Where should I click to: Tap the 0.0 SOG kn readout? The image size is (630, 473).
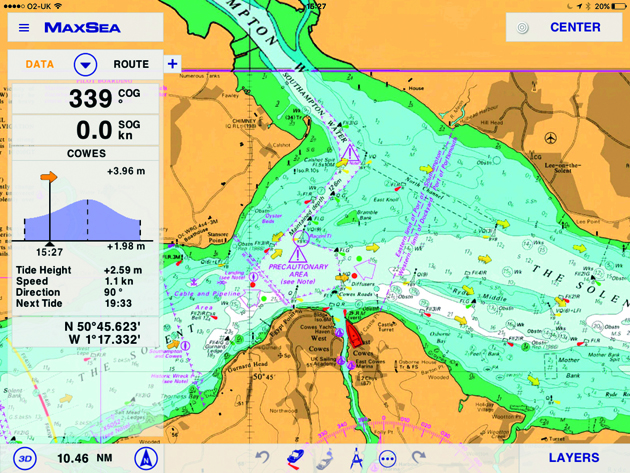tap(86, 130)
